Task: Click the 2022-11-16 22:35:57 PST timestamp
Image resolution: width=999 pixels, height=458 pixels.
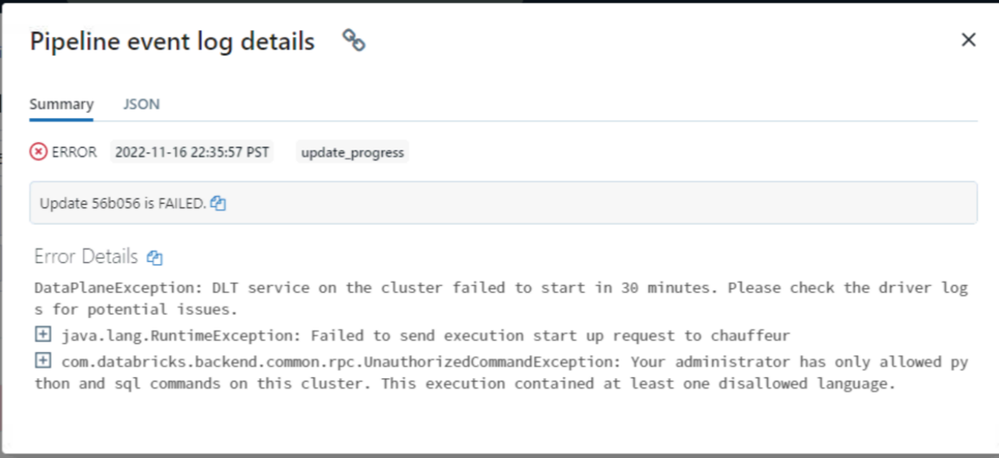Action: click(x=192, y=152)
